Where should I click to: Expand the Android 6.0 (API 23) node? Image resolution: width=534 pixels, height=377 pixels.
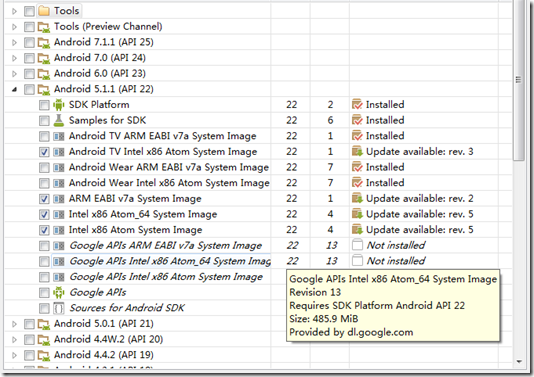[x=14, y=74]
